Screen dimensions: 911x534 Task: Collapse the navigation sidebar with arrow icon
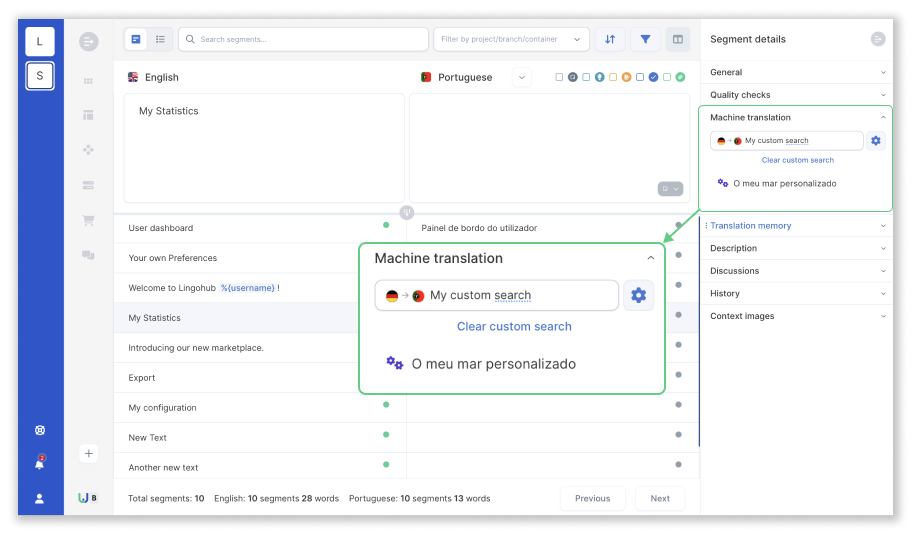pos(88,41)
